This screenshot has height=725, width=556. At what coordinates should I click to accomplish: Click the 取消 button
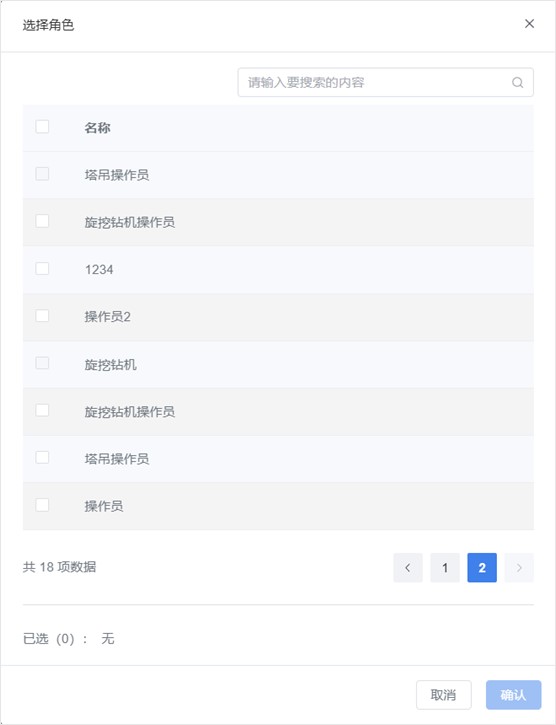click(x=444, y=694)
